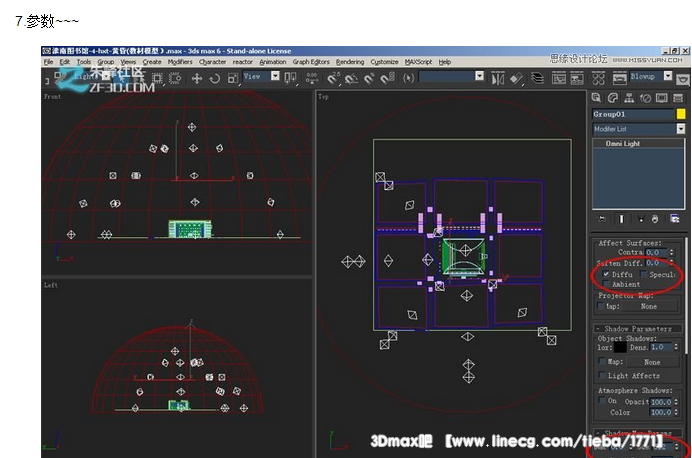Open the Material Editor icon
This screenshot has width=692, height=458.
[x=598, y=79]
